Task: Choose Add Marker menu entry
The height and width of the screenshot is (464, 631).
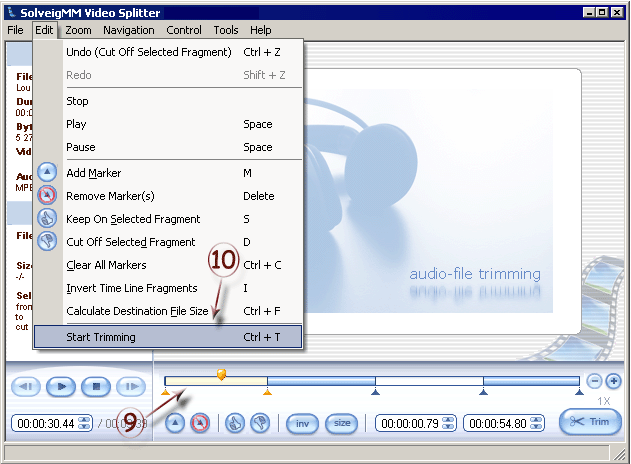Action: tap(168, 173)
